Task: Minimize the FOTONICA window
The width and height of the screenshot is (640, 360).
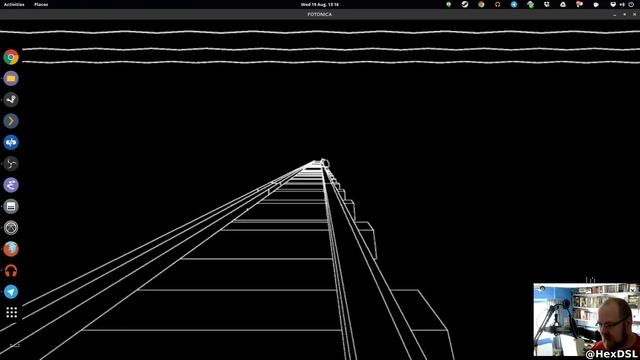Action: point(615,14)
